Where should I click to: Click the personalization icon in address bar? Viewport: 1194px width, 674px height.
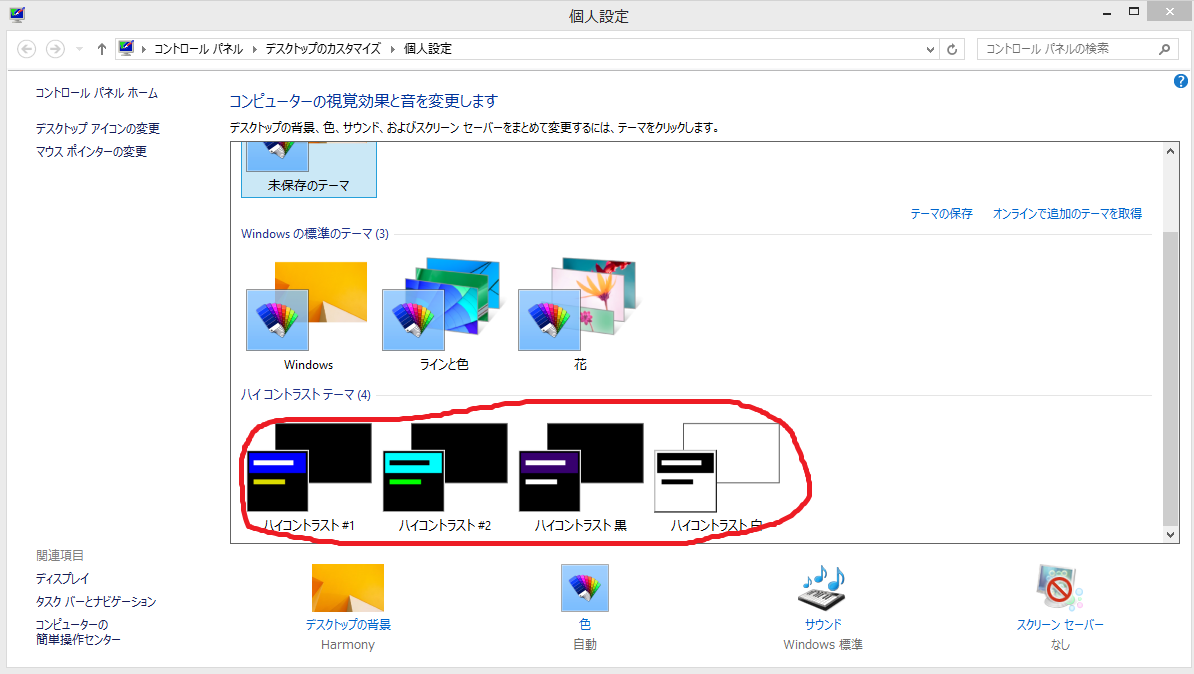coord(126,48)
